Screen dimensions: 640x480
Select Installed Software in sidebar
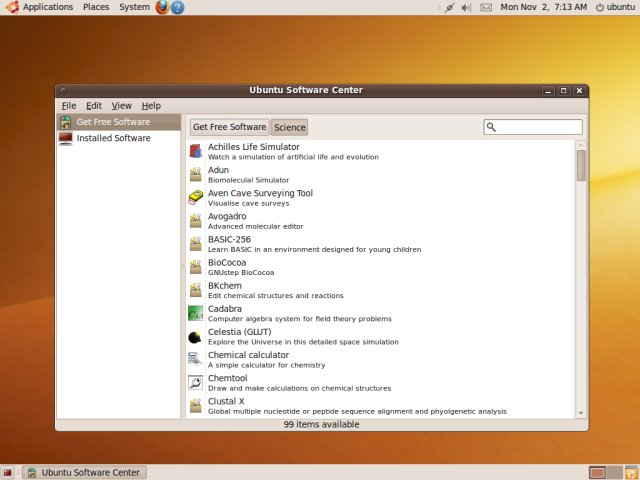tap(119, 138)
